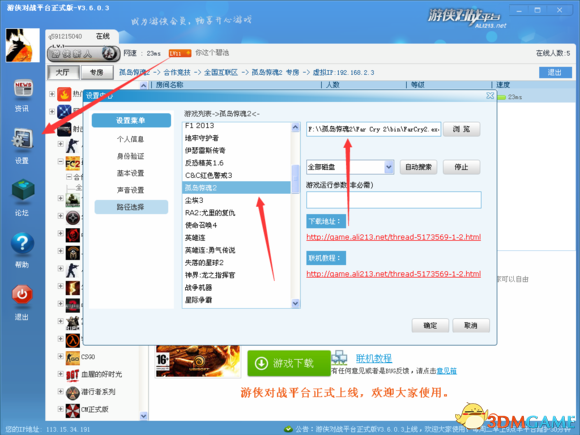Click the 游戏运行参数 input field
The image size is (580, 435).
click(394, 200)
